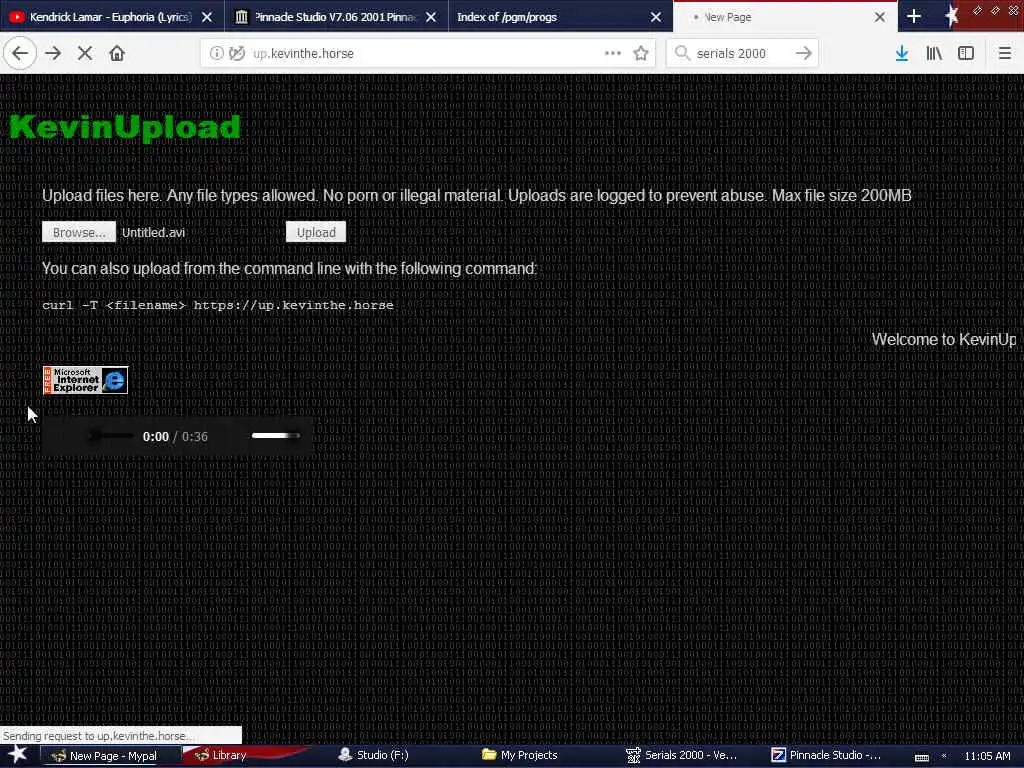This screenshot has height=768, width=1024.
Task: Open the home page via house icon
Action: pyautogui.click(x=117, y=54)
